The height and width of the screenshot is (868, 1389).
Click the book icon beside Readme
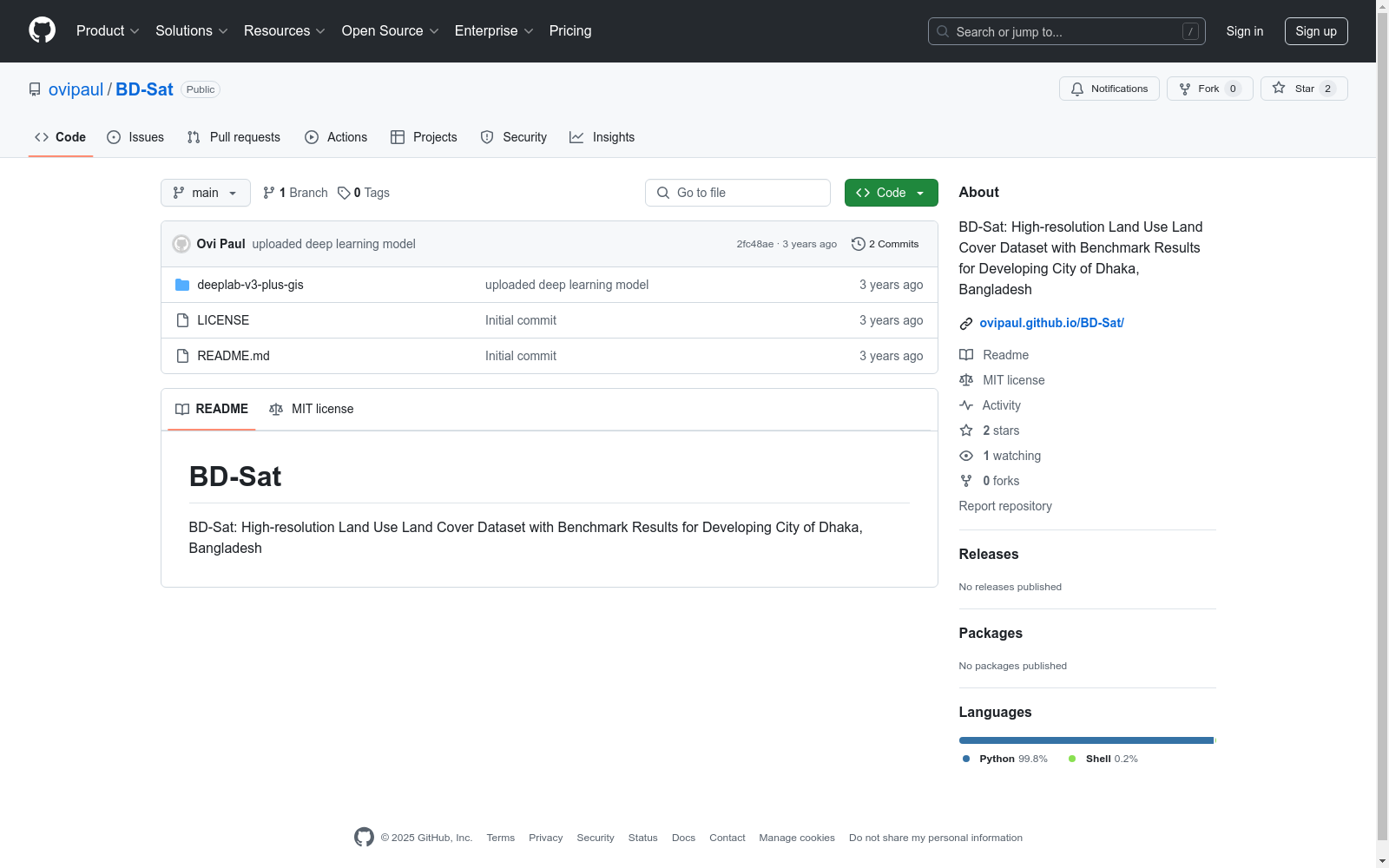coord(966,355)
